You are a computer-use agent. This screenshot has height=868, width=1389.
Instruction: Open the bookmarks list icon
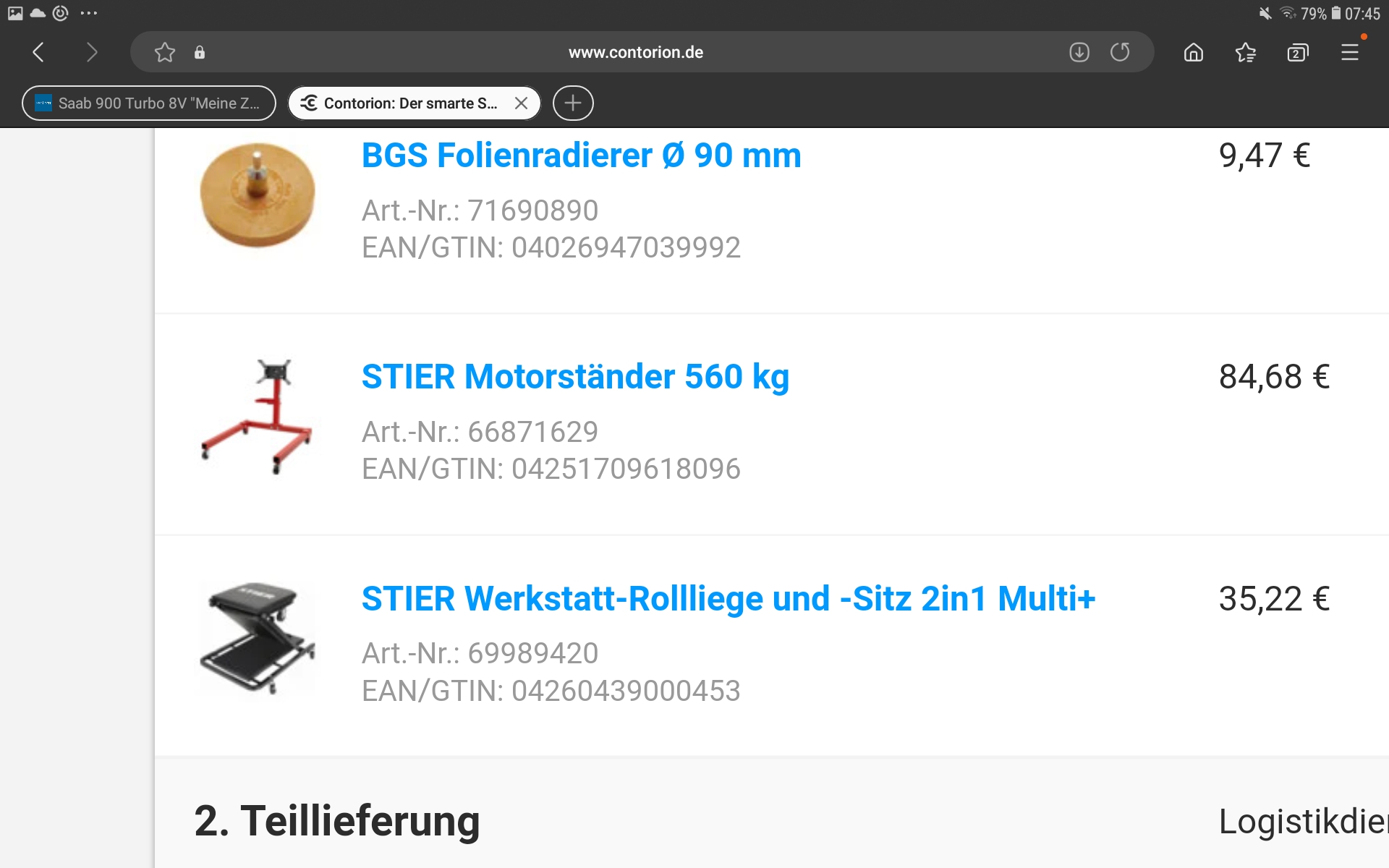tap(1246, 52)
